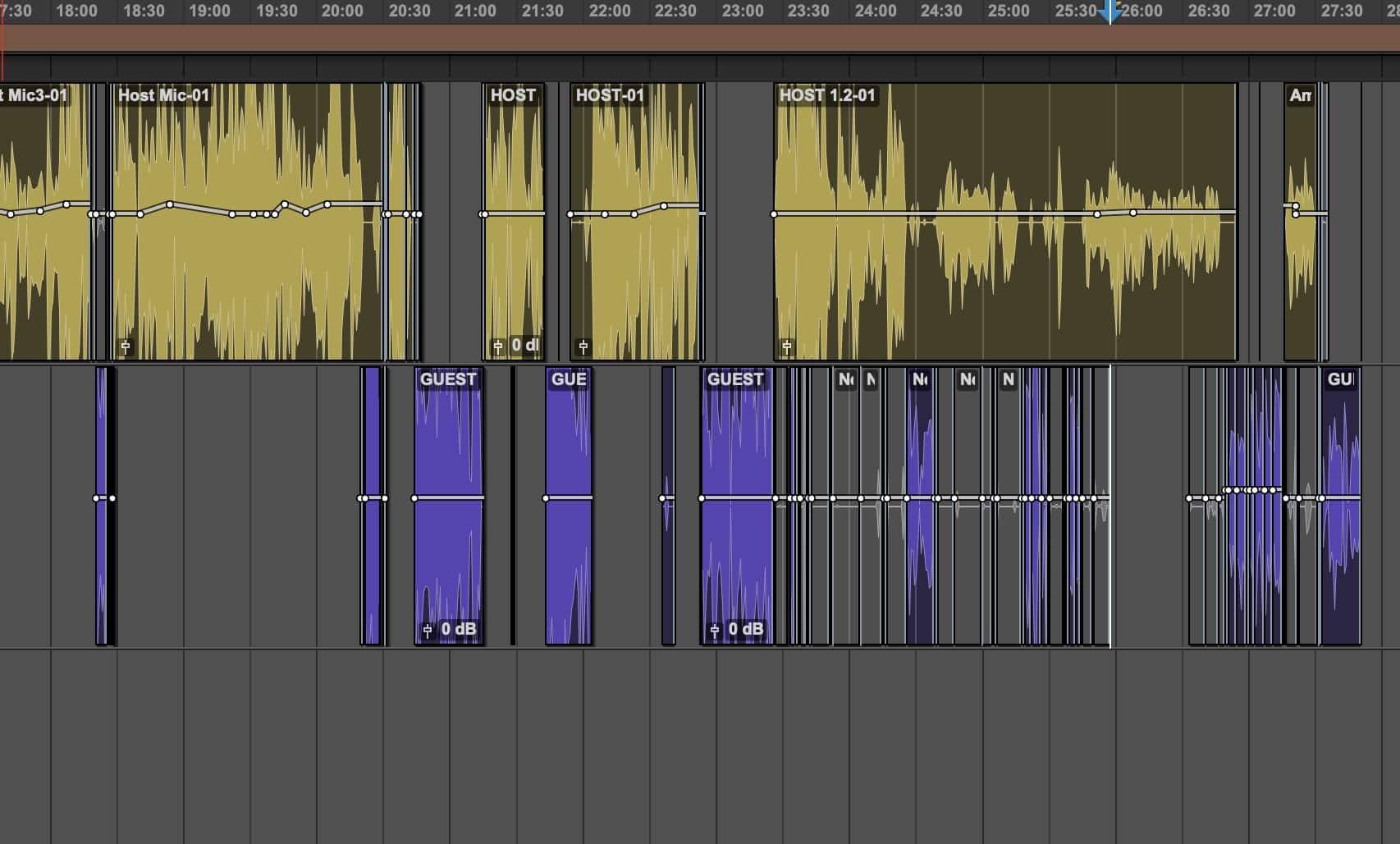Click the 0 dB label on the first GUEST clip
The height and width of the screenshot is (844, 1400).
(458, 630)
